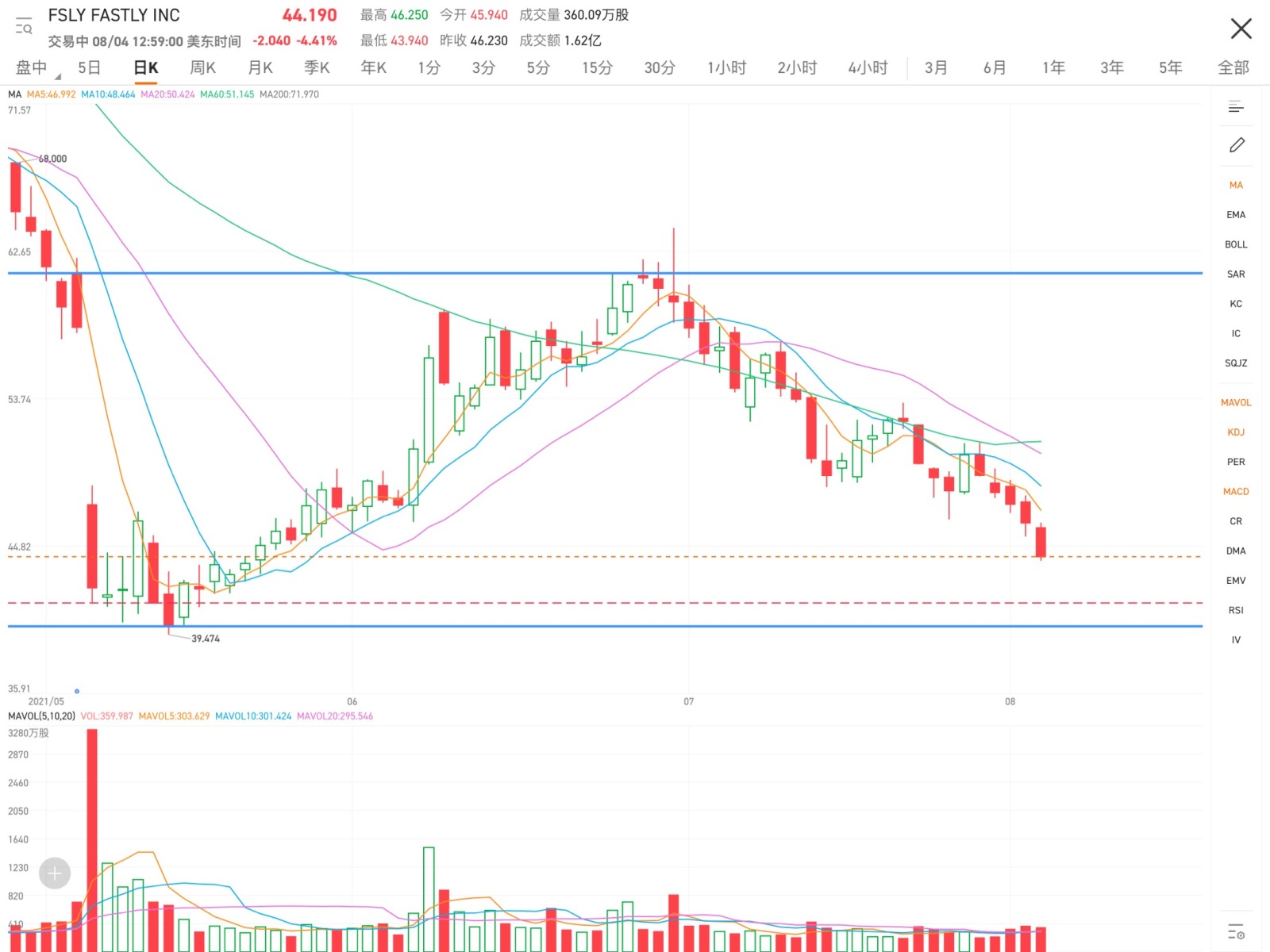Choose the 3年 range
Image resolution: width=1270 pixels, height=952 pixels.
coord(1112,68)
